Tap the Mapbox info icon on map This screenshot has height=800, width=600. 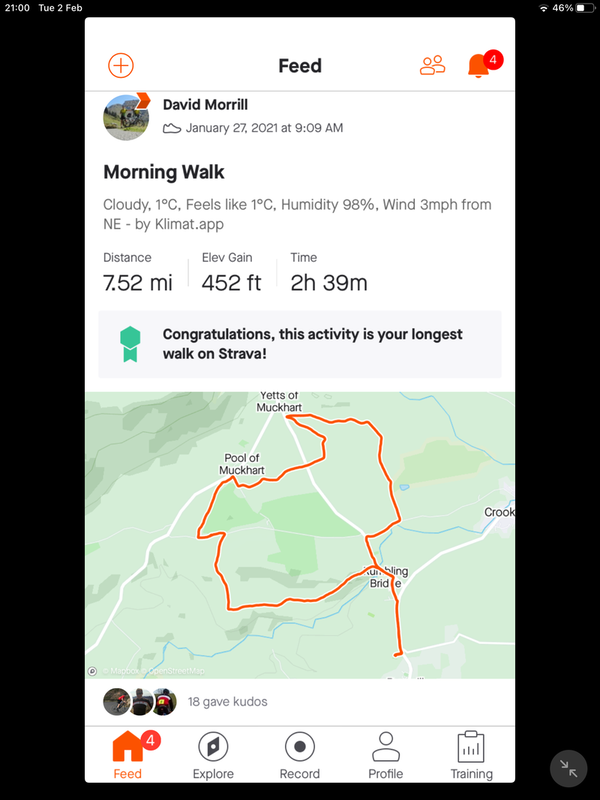(93, 671)
